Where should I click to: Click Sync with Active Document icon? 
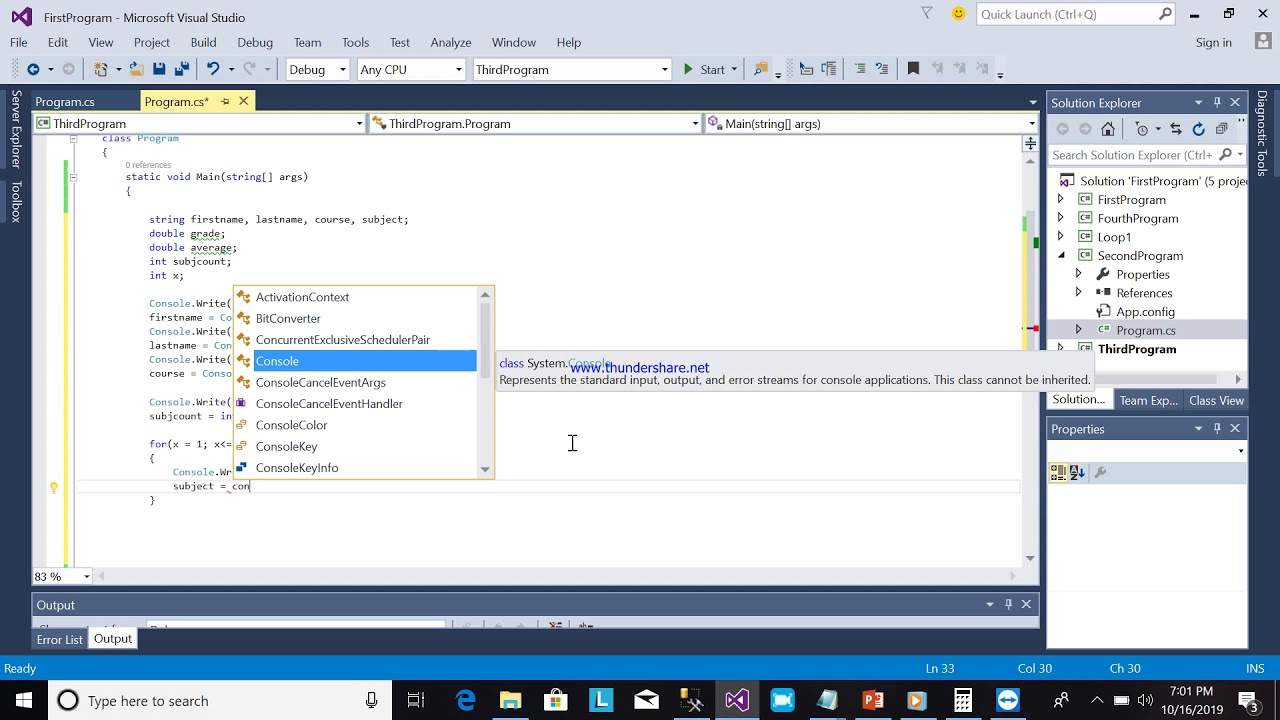[x=1175, y=129]
